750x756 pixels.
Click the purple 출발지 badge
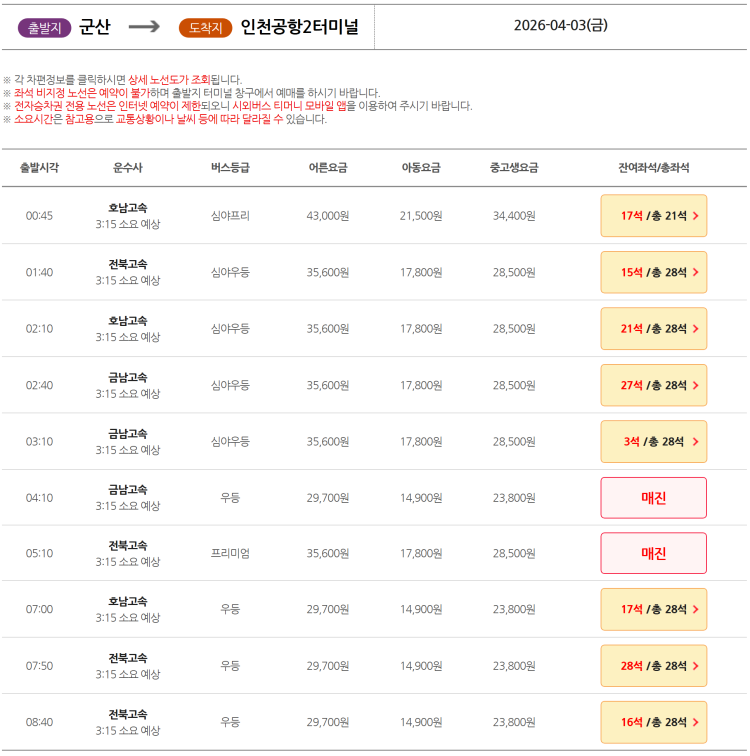[45, 28]
